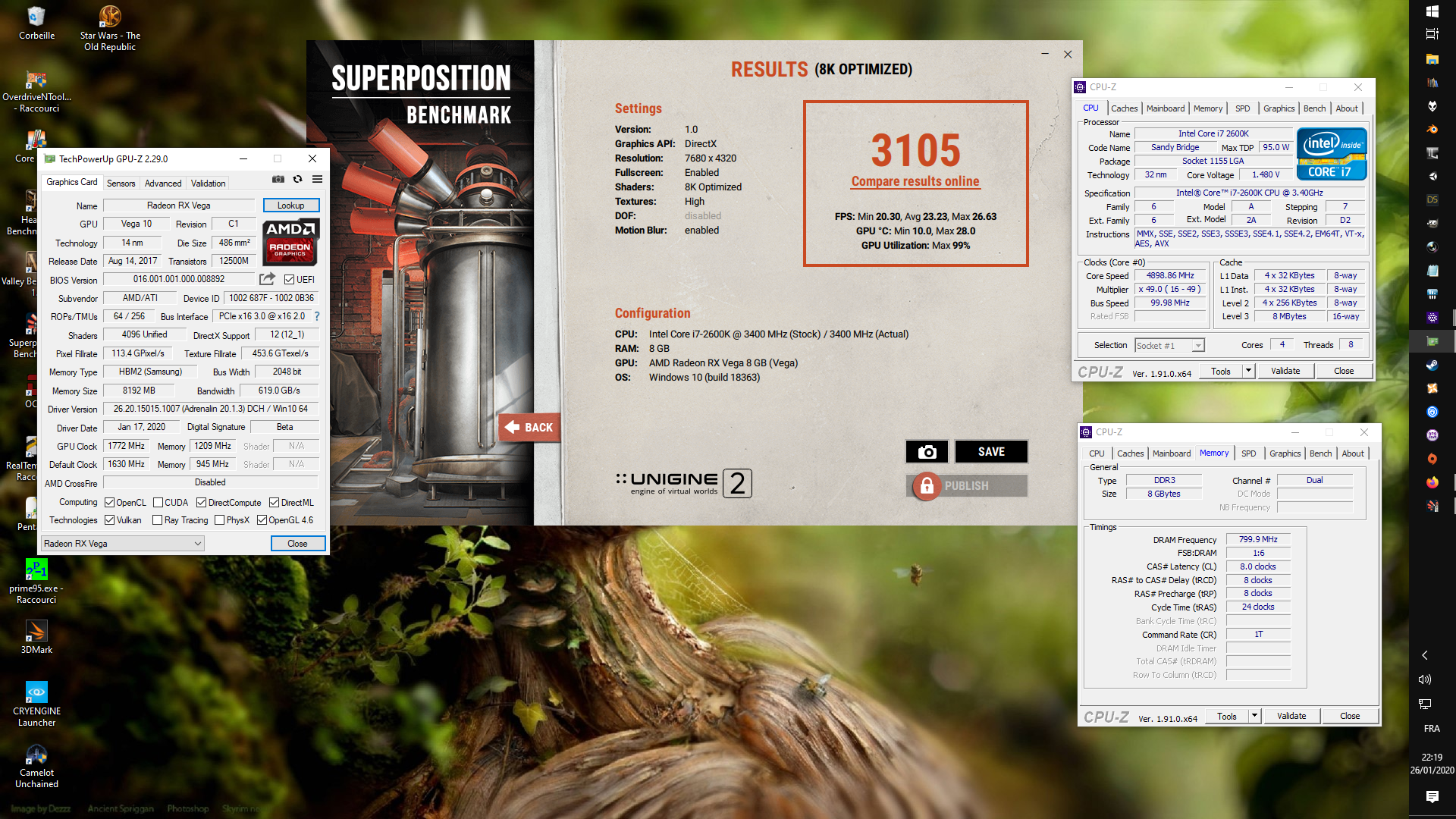1456x819 pixels.
Task: Click the Unigine 2 engine logo
Action: pos(684,484)
